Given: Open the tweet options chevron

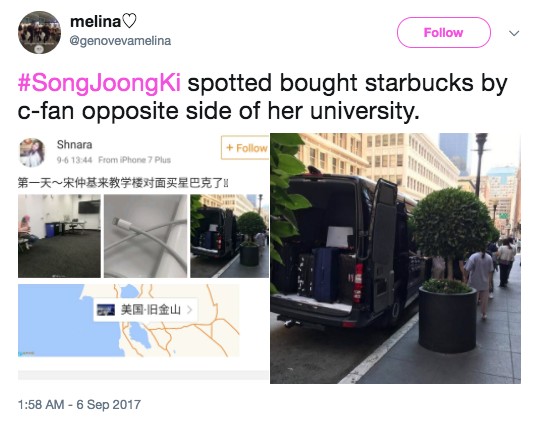Looking at the screenshot, I should 514,33.
